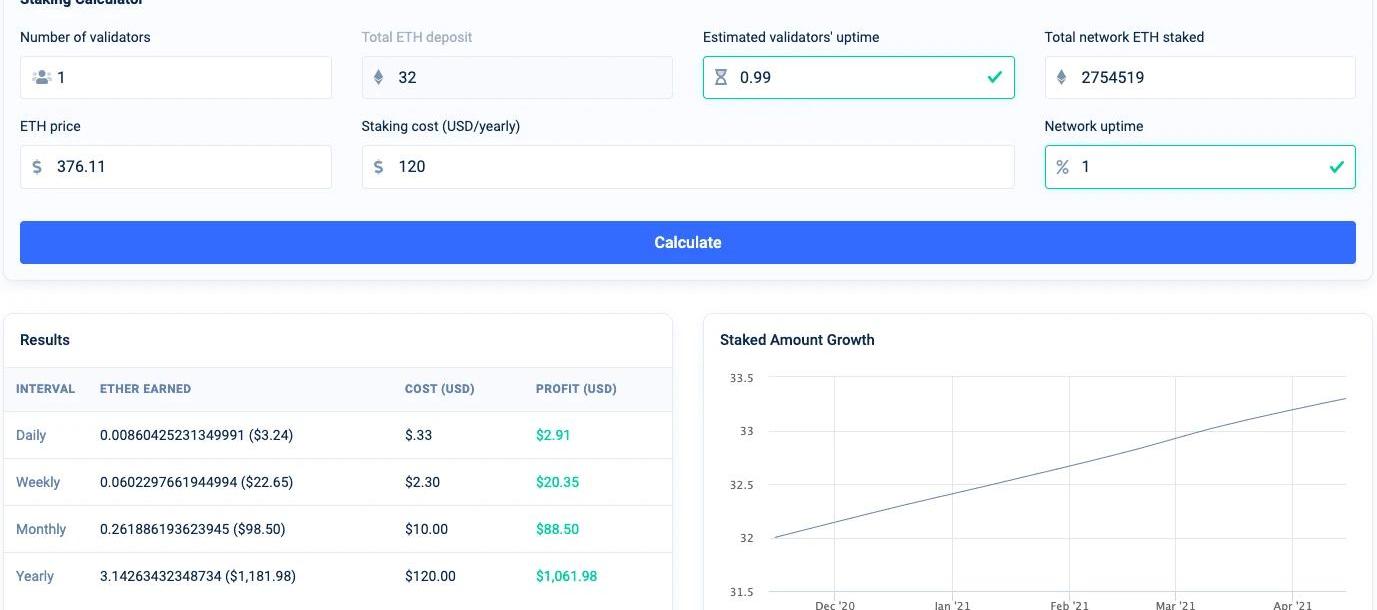Click the Ether Earned column header
Screen dimensions: 1377x610
145,389
